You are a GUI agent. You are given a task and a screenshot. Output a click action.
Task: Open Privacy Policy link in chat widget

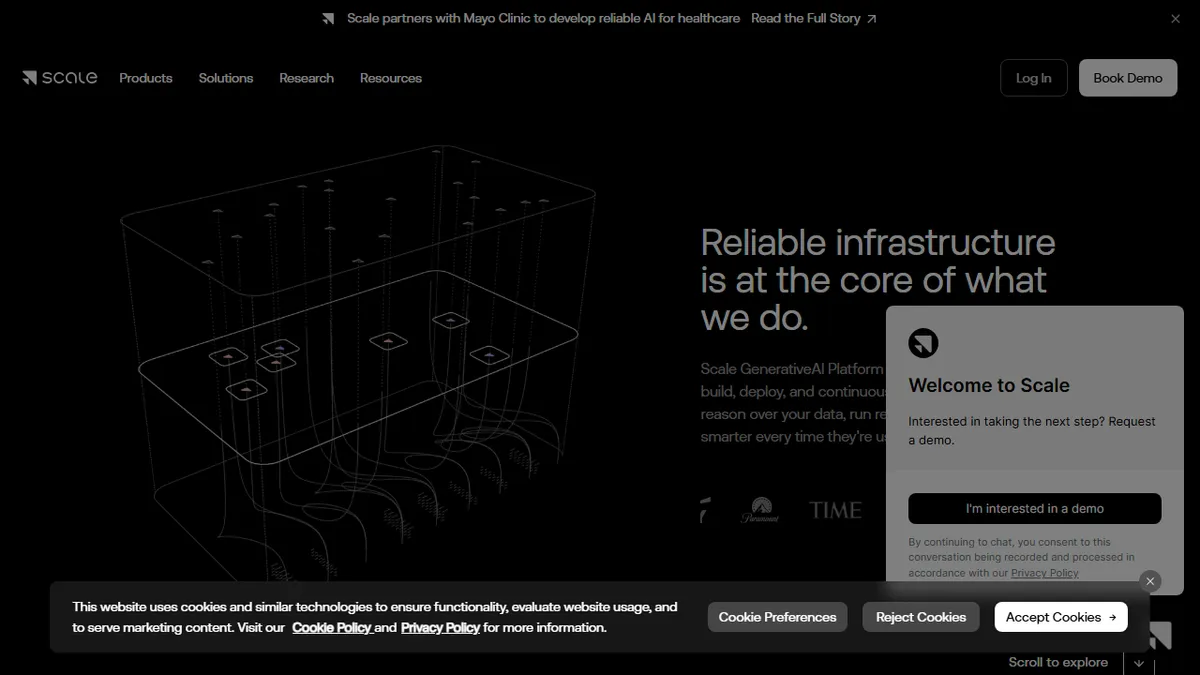pos(1045,573)
